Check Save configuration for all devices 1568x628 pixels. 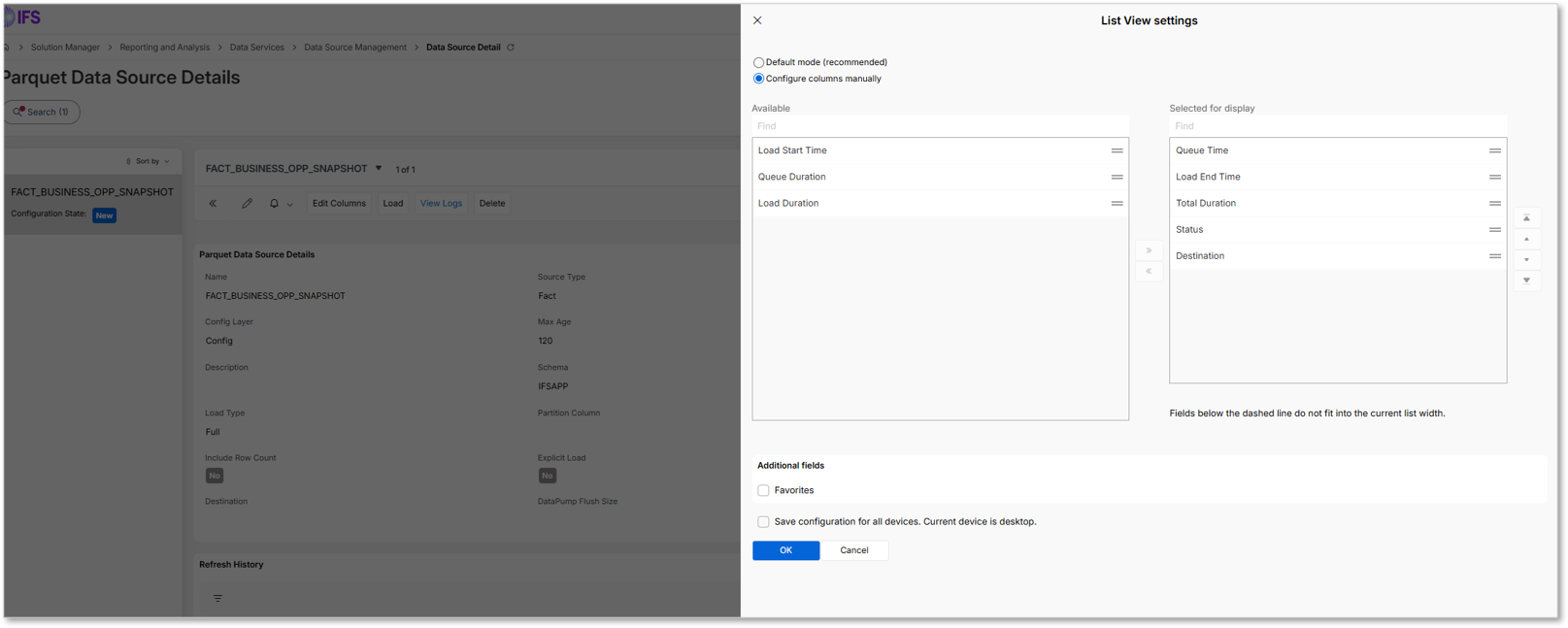point(763,522)
